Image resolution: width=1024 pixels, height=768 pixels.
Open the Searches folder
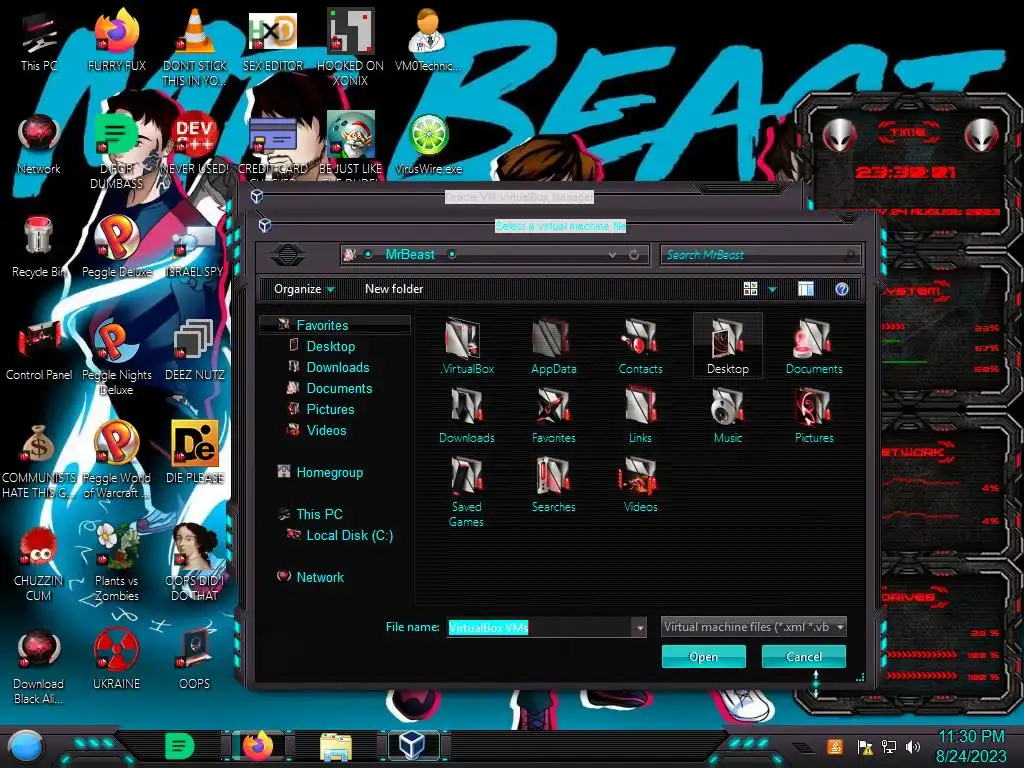point(553,484)
